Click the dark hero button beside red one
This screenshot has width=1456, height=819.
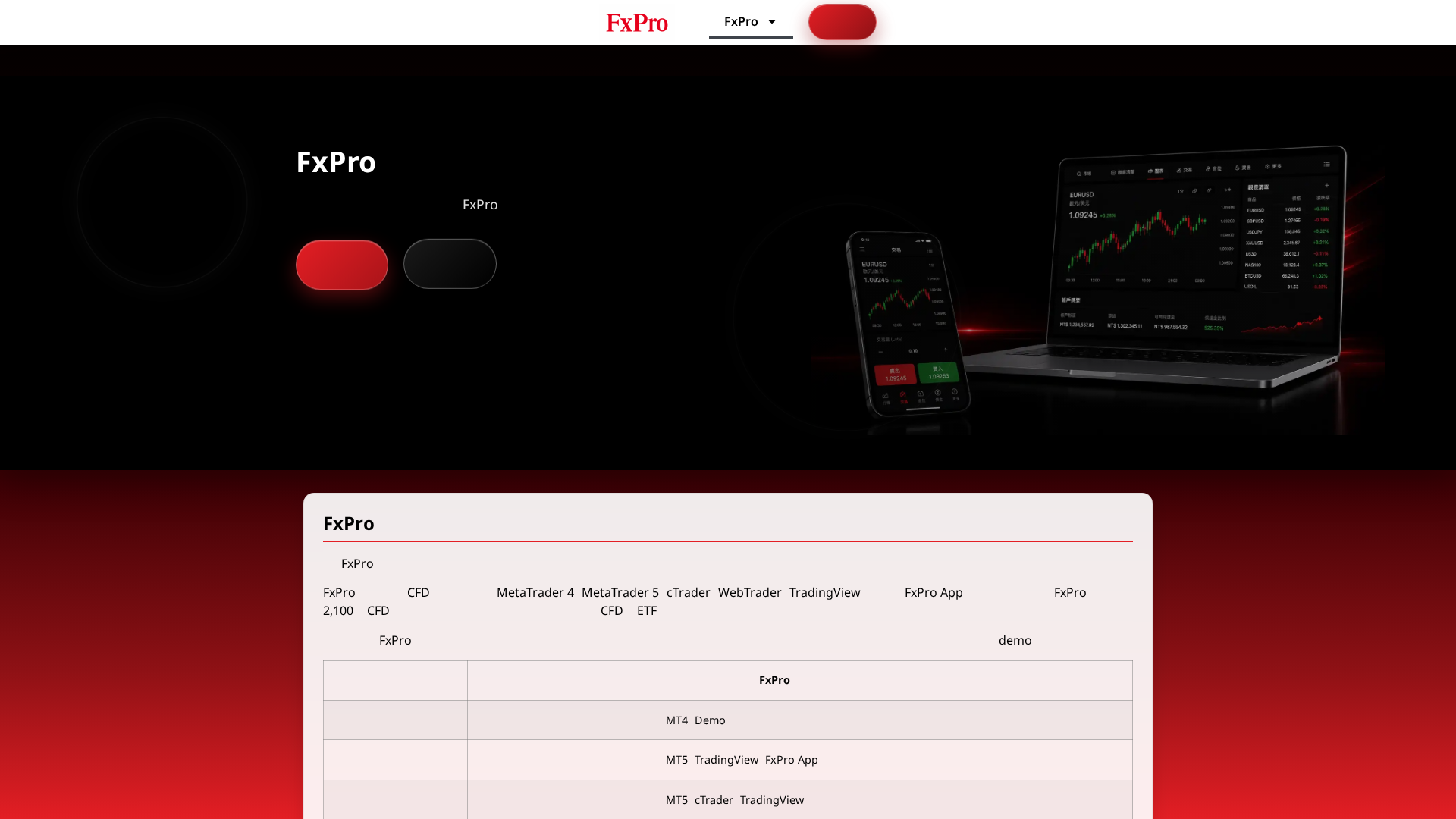pos(450,264)
